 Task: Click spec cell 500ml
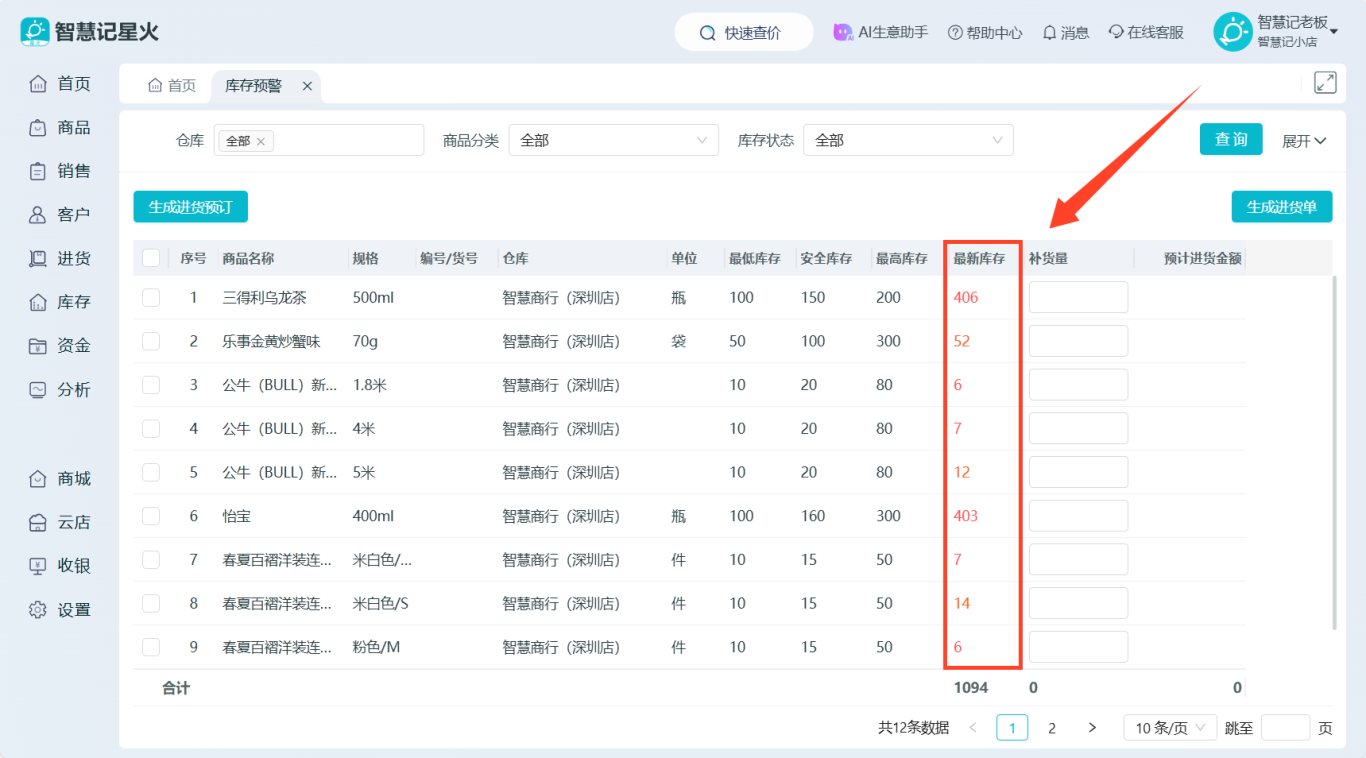[x=374, y=297]
